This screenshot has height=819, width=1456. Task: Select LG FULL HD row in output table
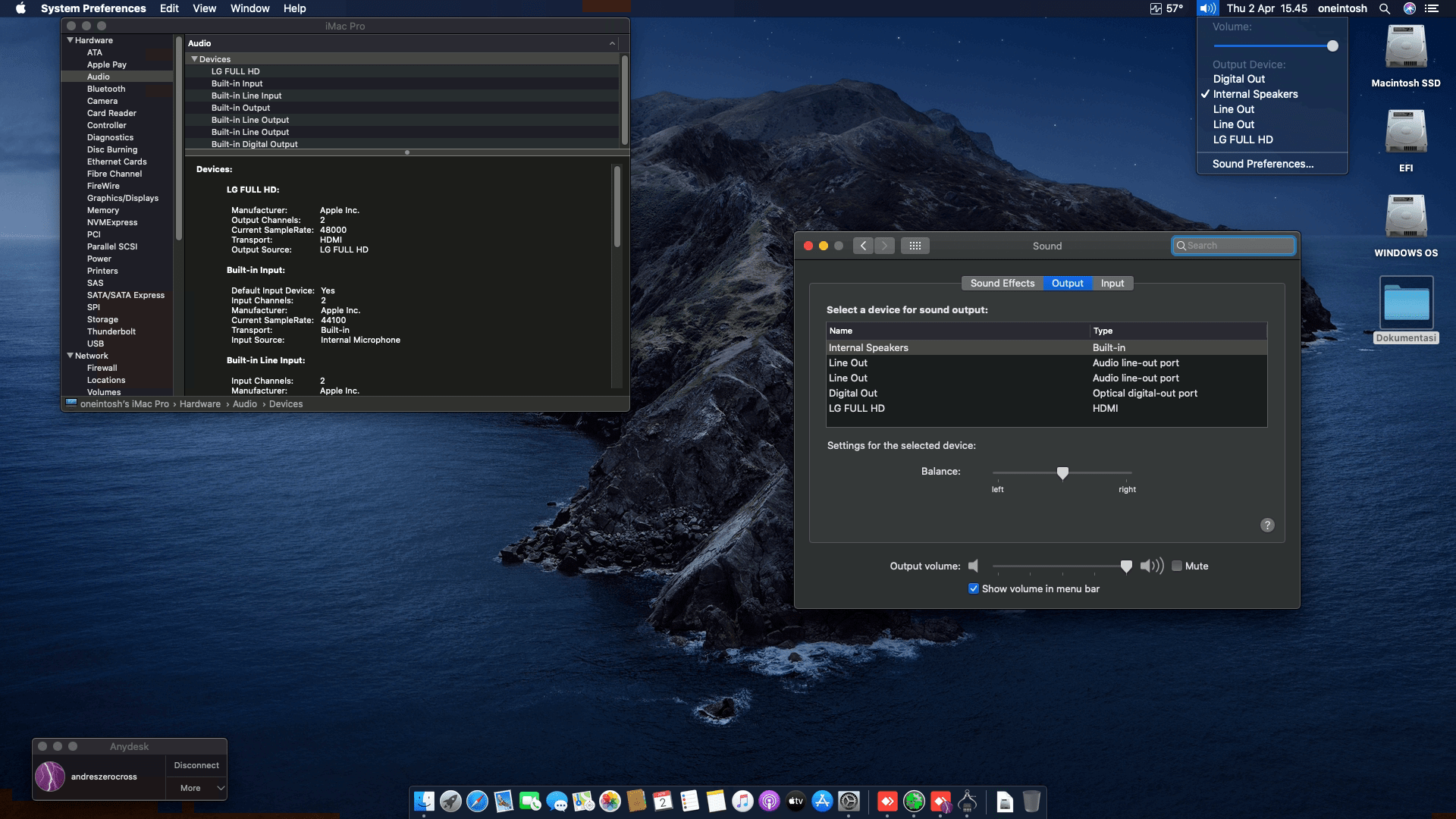pos(1046,408)
